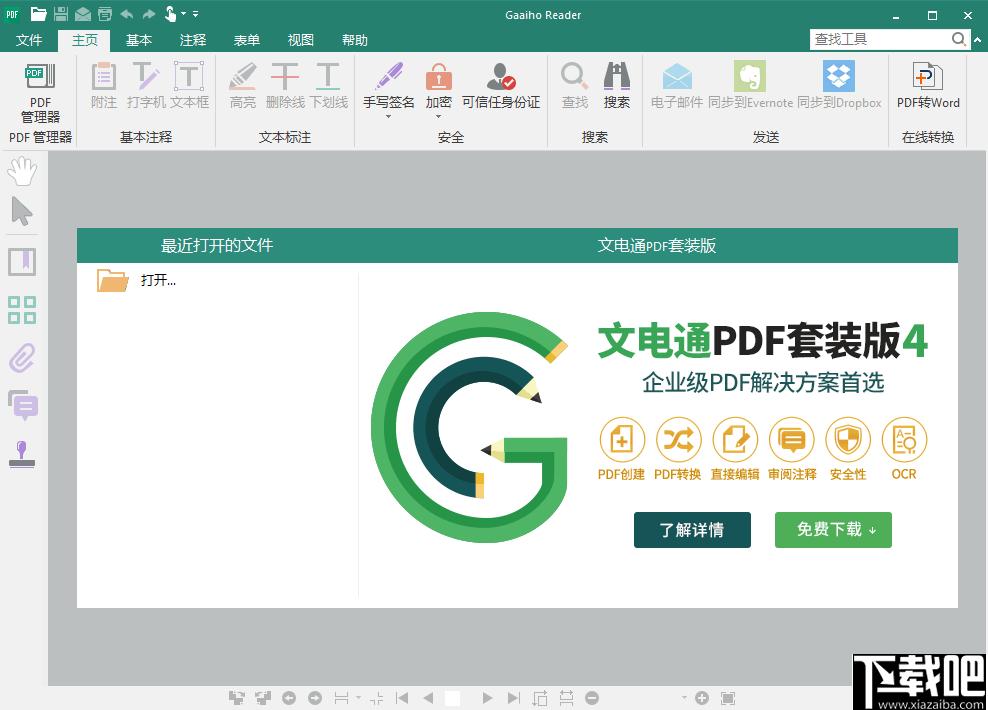Screen dimensions: 988x710
Task: Select the 下划线 underline tool
Action: pos(328,86)
